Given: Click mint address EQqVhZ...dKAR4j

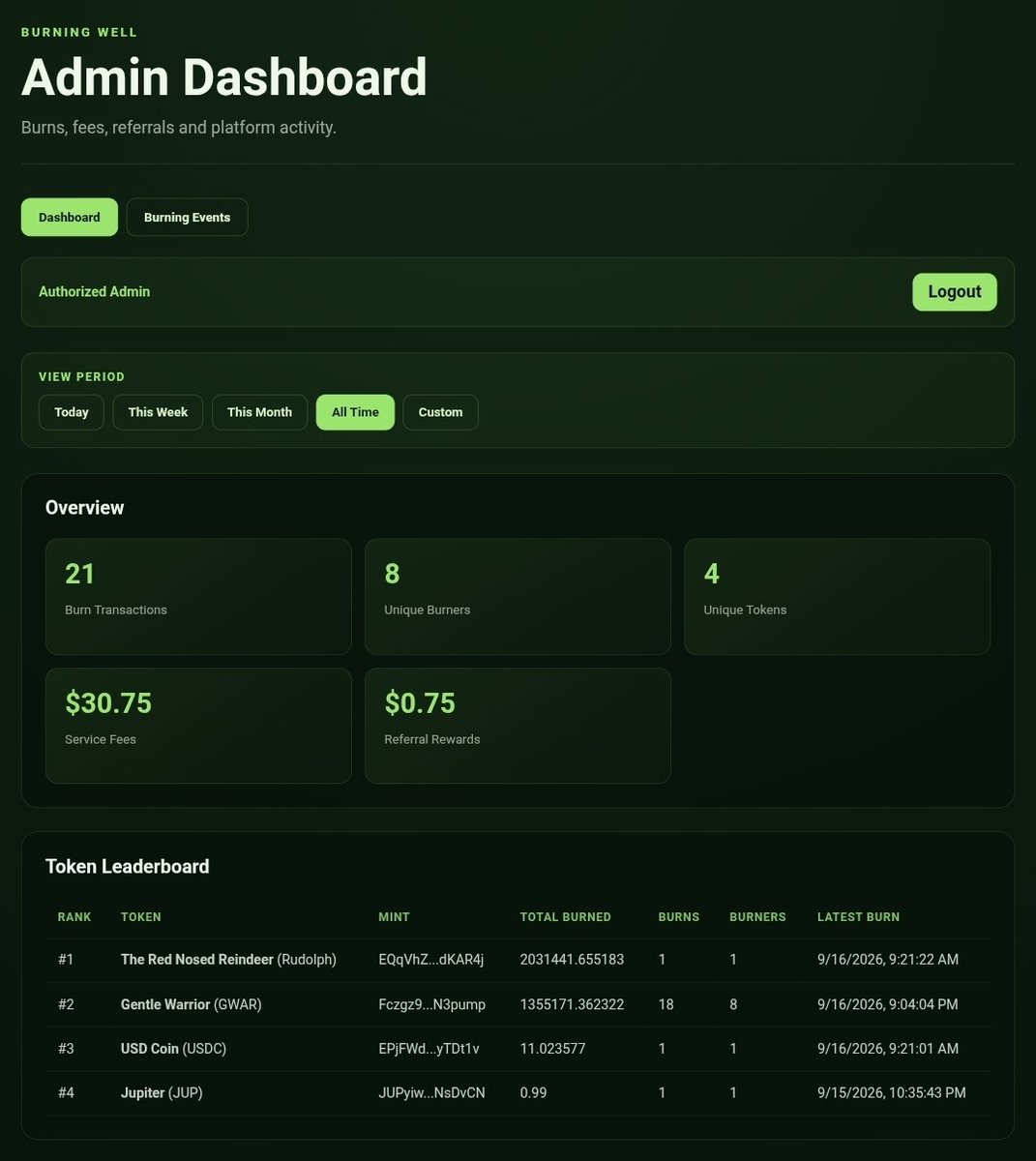Looking at the screenshot, I should [x=430, y=960].
